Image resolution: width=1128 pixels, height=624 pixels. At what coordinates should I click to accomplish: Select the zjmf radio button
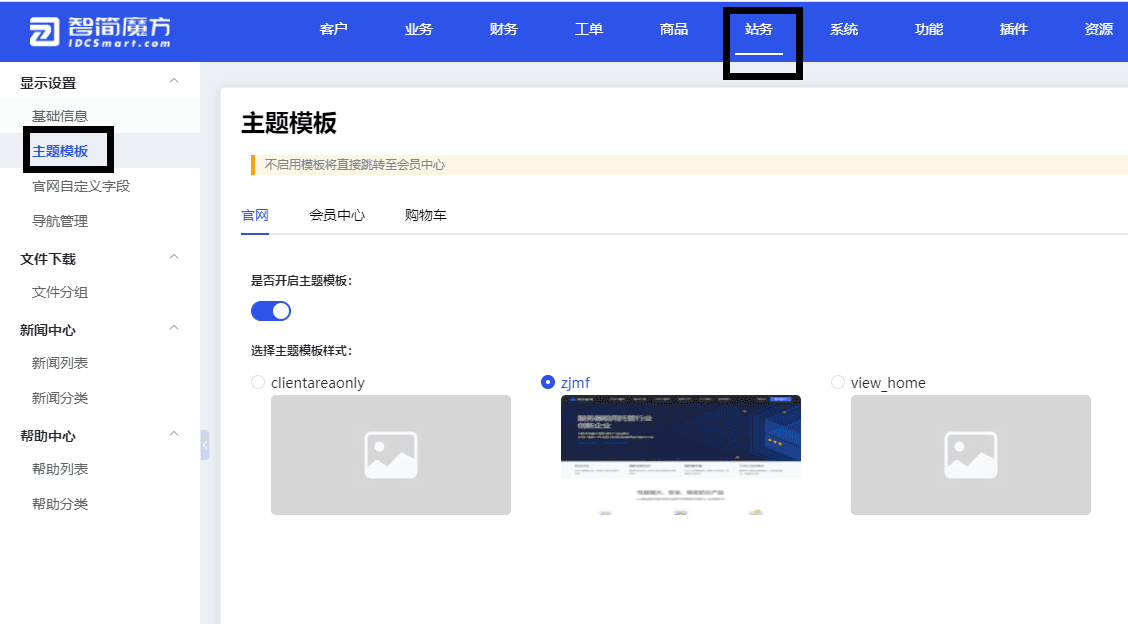coord(547,382)
